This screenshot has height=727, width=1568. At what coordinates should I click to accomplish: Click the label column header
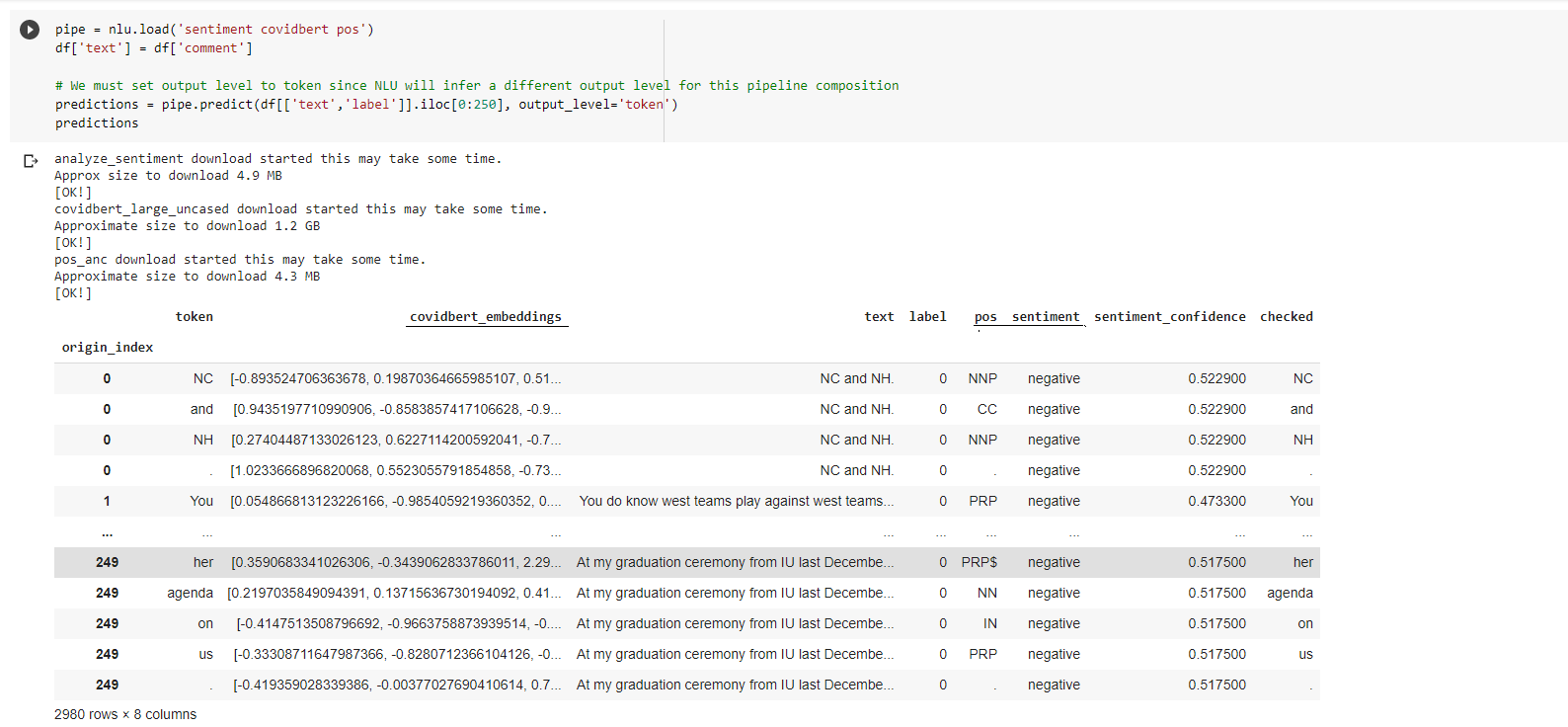click(x=928, y=317)
